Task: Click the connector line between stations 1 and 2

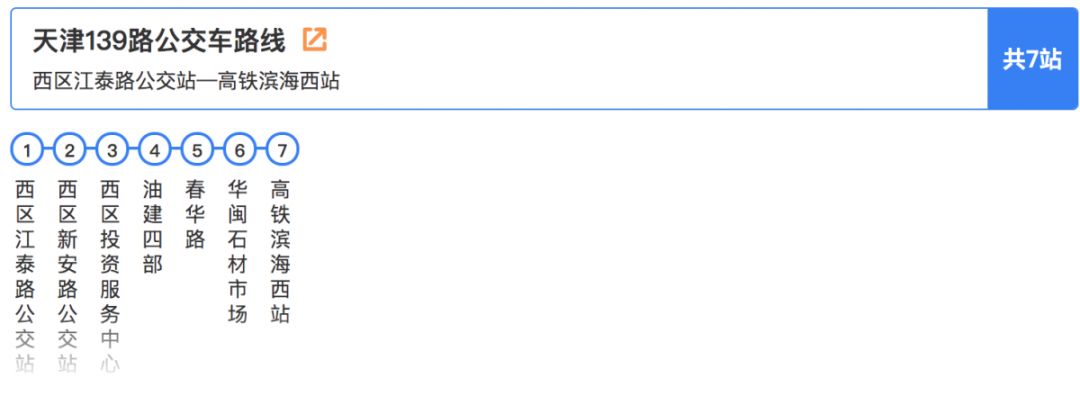Action: [x=48, y=151]
